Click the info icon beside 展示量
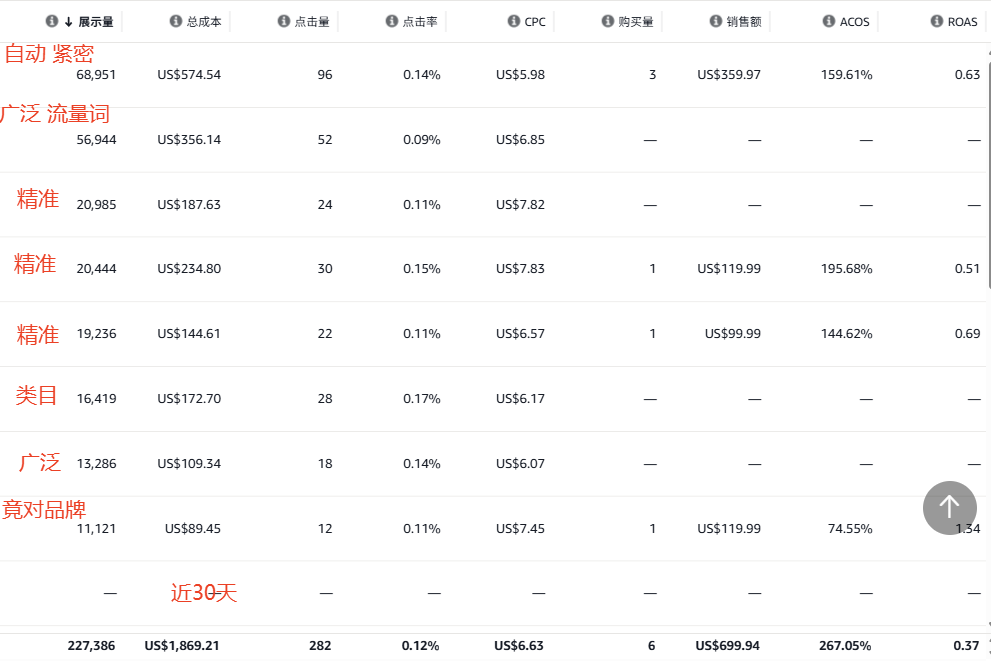Viewport: 991px width, 661px height. coord(52,22)
